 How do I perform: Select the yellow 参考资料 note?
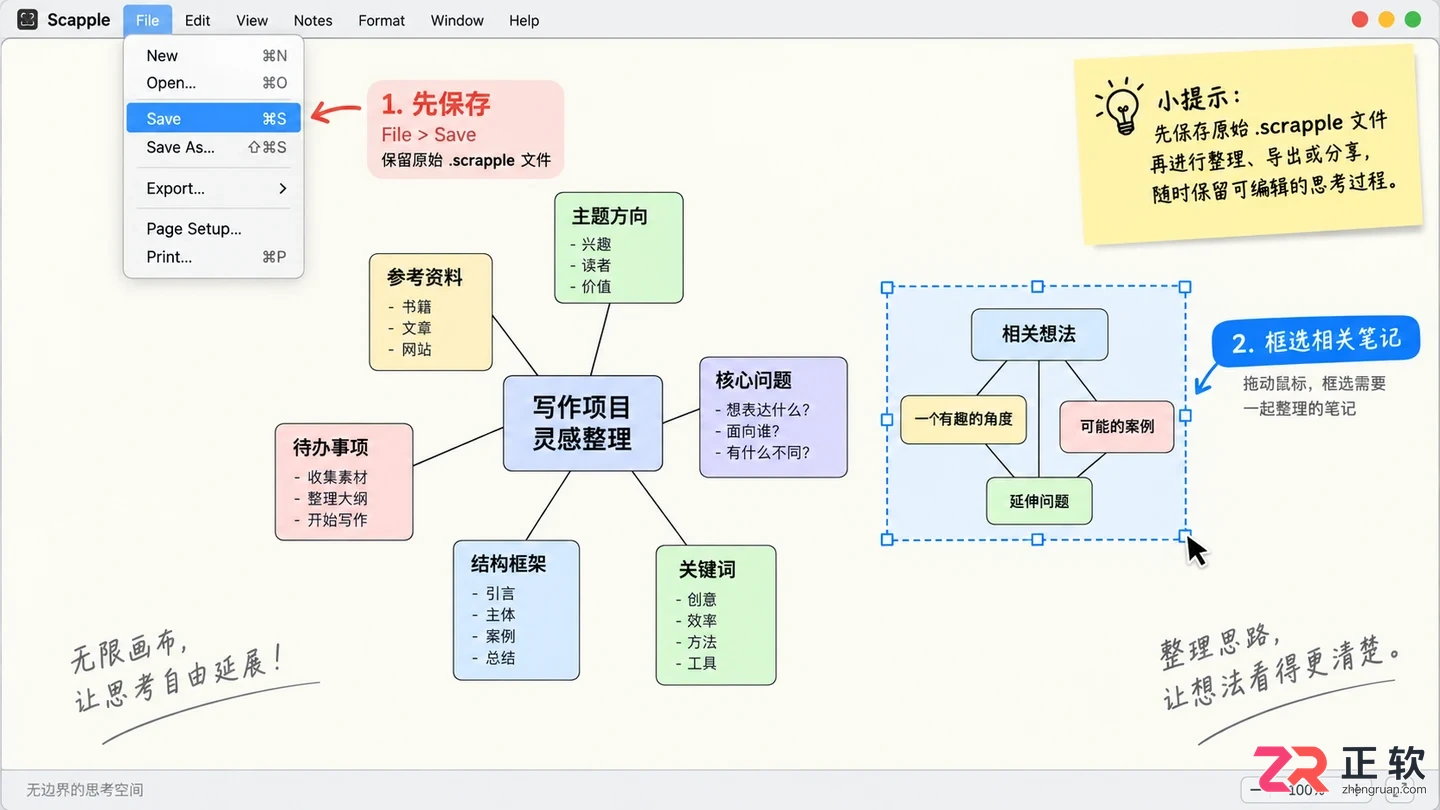[431, 312]
